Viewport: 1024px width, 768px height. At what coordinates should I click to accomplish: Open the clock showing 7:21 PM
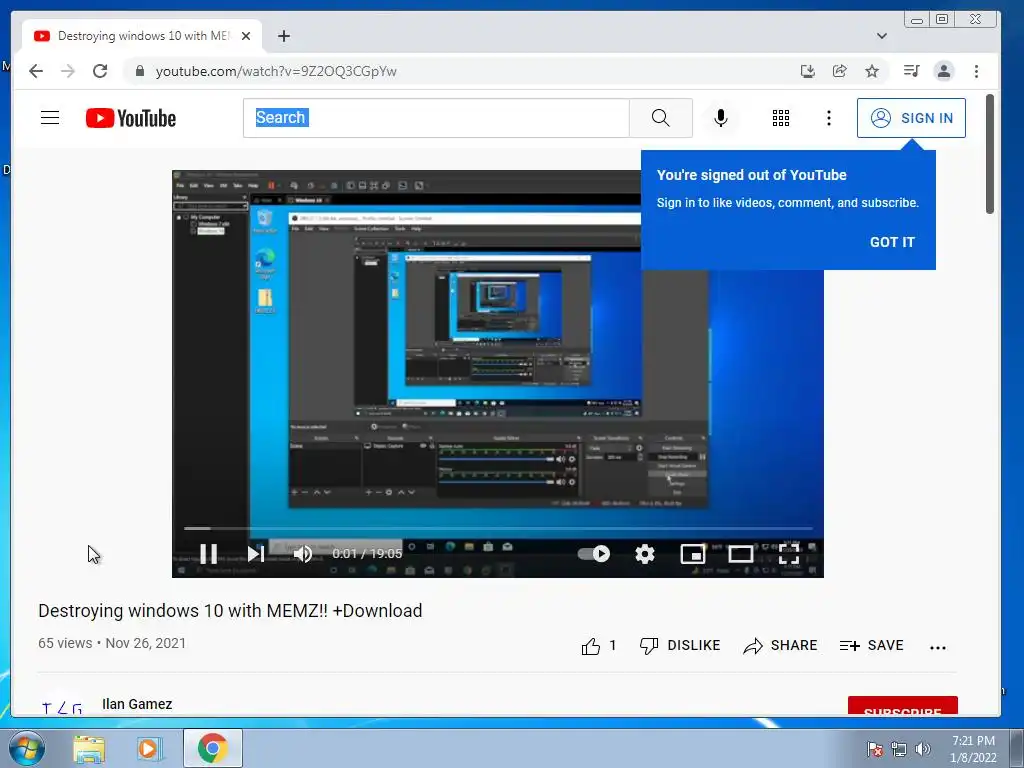(973, 749)
